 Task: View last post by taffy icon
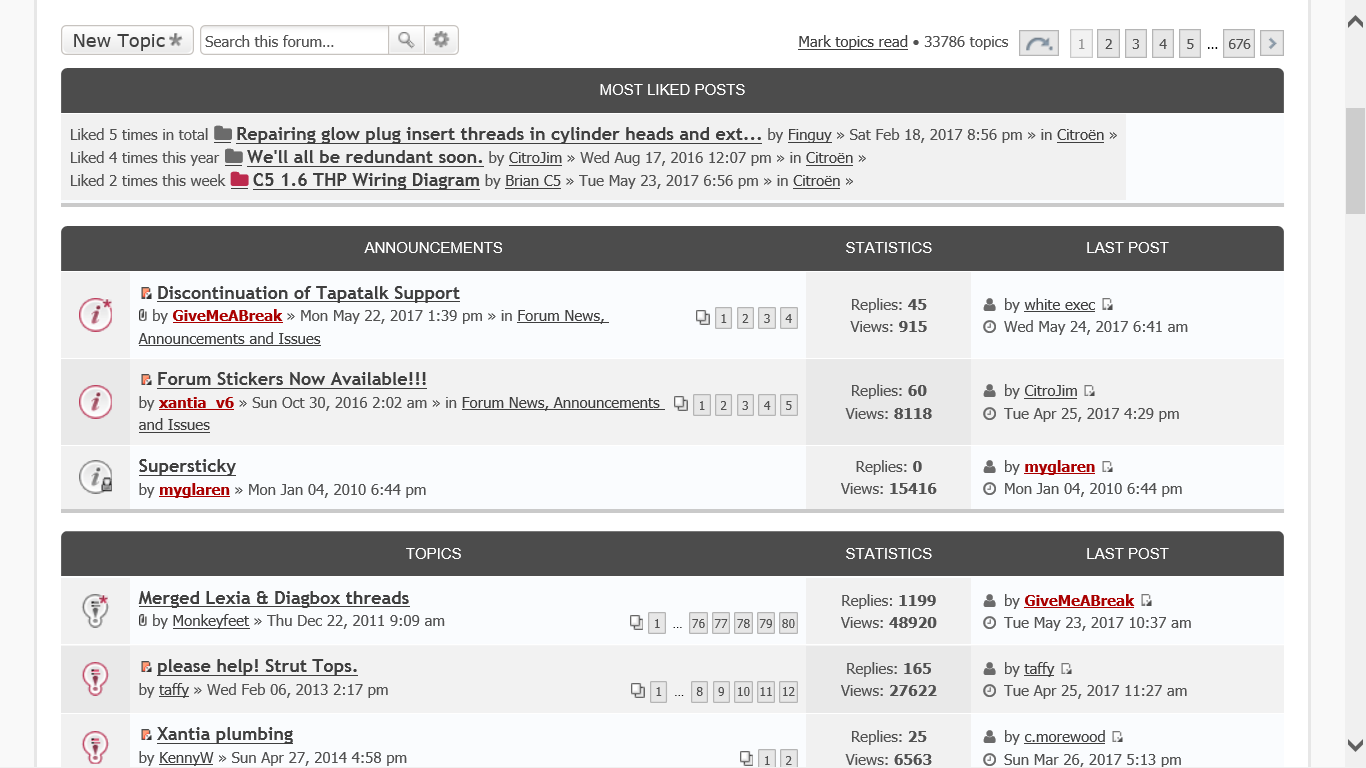pos(1066,669)
